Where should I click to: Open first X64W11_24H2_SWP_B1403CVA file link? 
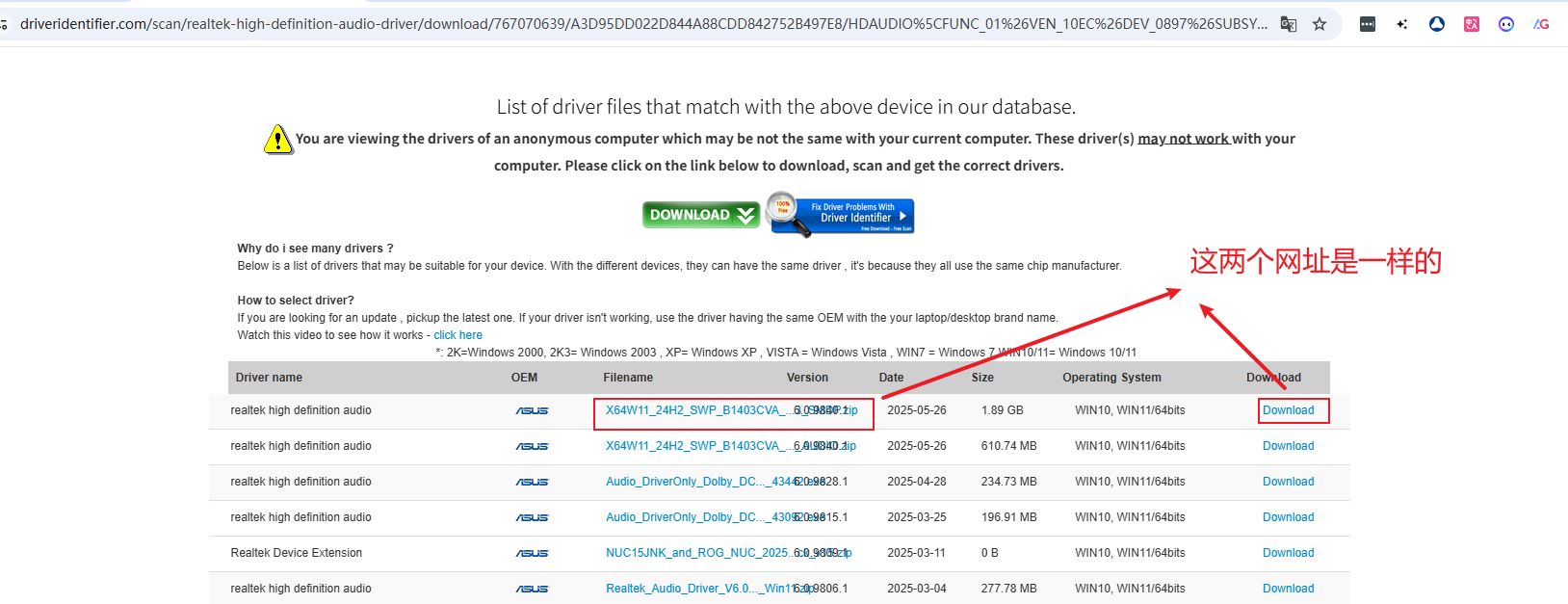coord(693,410)
